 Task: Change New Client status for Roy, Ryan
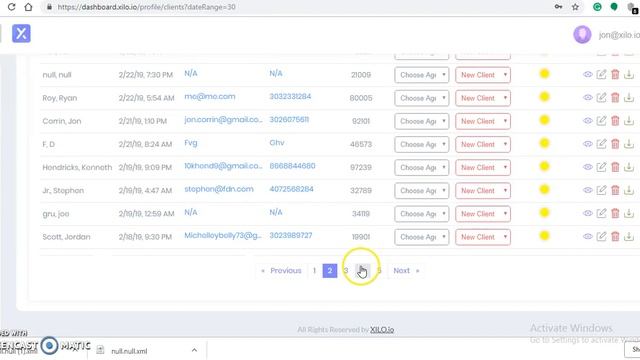(483, 98)
